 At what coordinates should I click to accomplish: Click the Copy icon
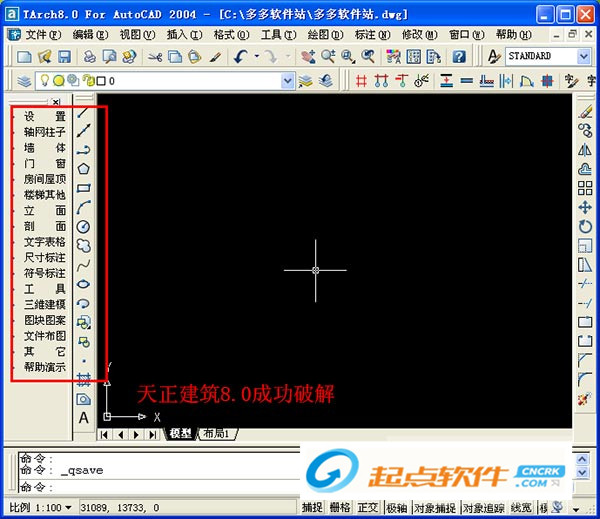pyautogui.click(x=175, y=57)
